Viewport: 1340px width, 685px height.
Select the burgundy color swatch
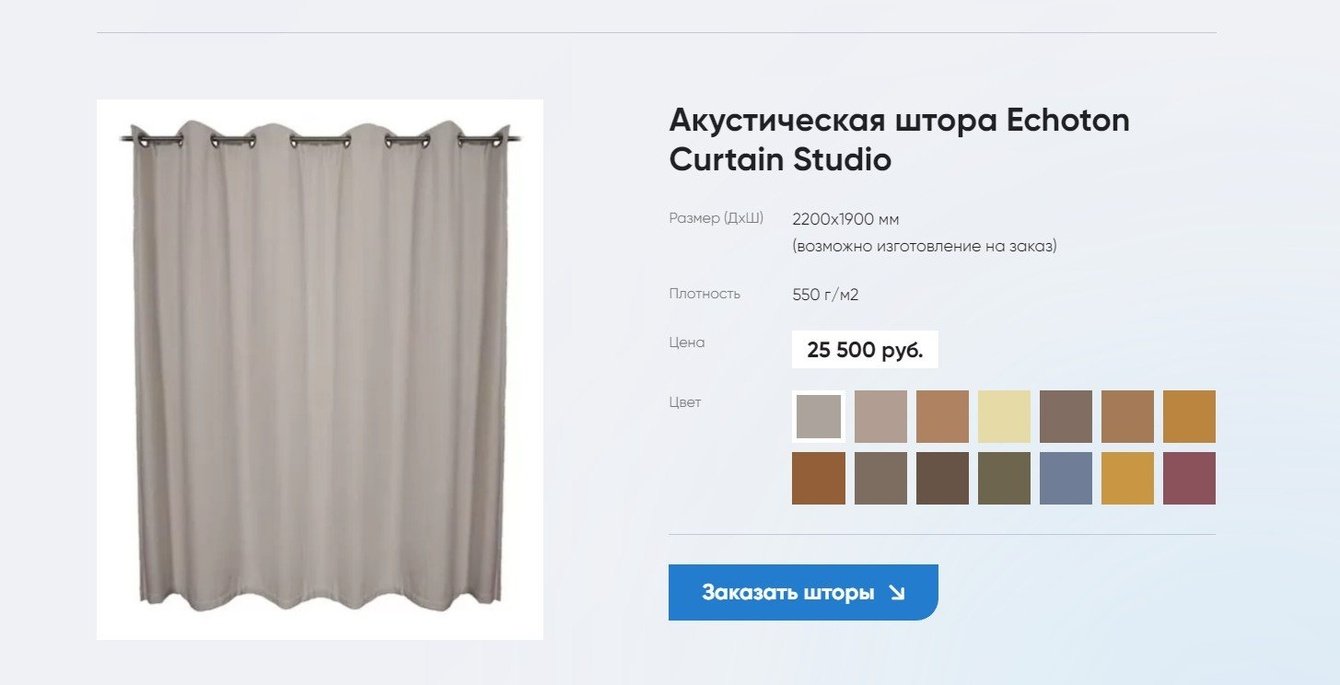tap(1189, 478)
